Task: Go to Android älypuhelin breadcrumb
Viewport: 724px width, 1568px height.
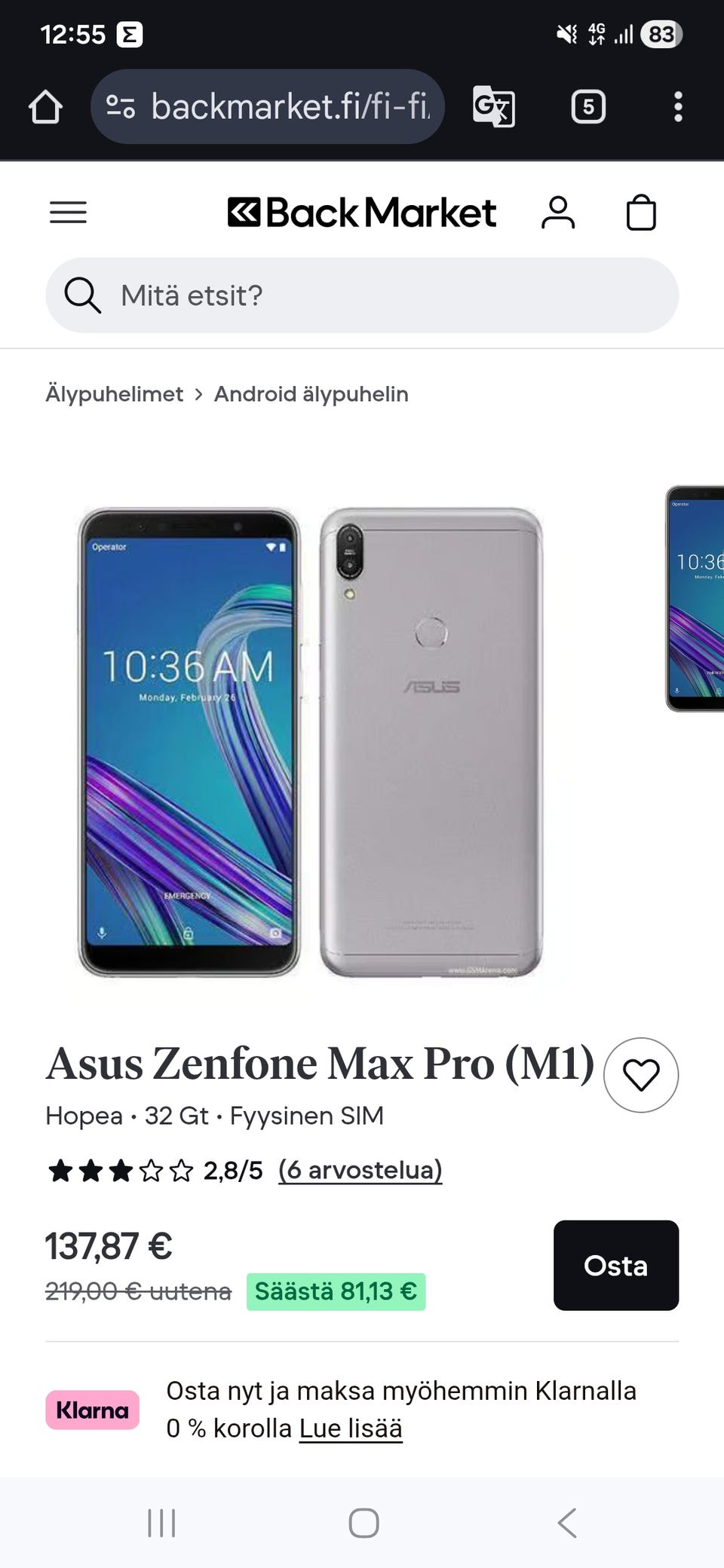Action: coord(311,394)
